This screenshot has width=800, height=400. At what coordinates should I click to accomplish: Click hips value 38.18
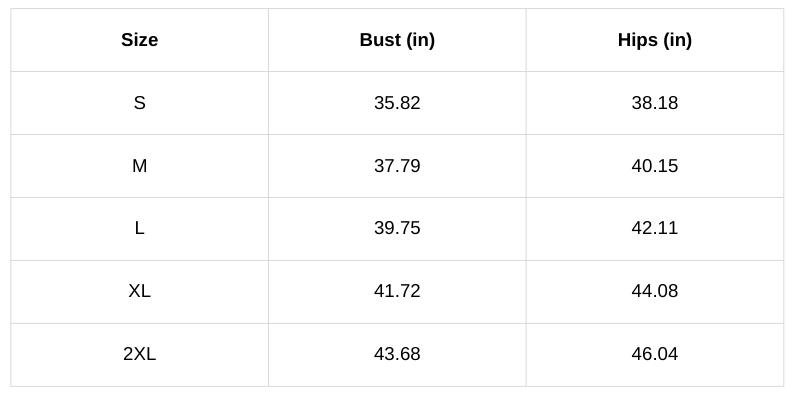tap(654, 103)
